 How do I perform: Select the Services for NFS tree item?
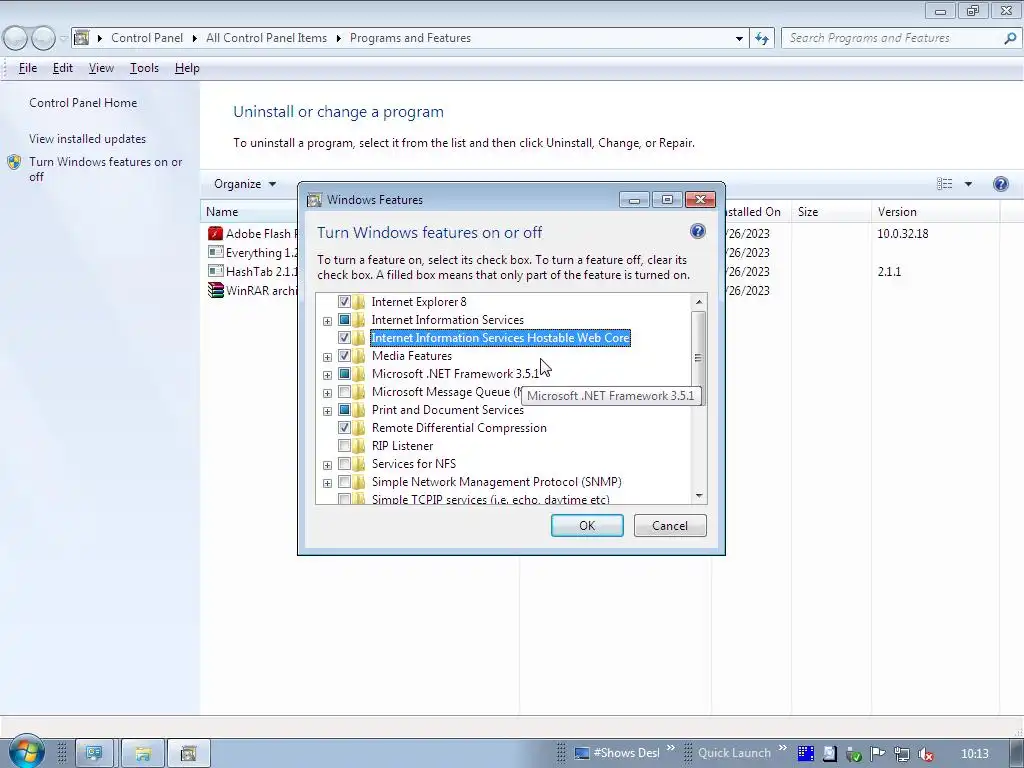(x=413, y=464)
